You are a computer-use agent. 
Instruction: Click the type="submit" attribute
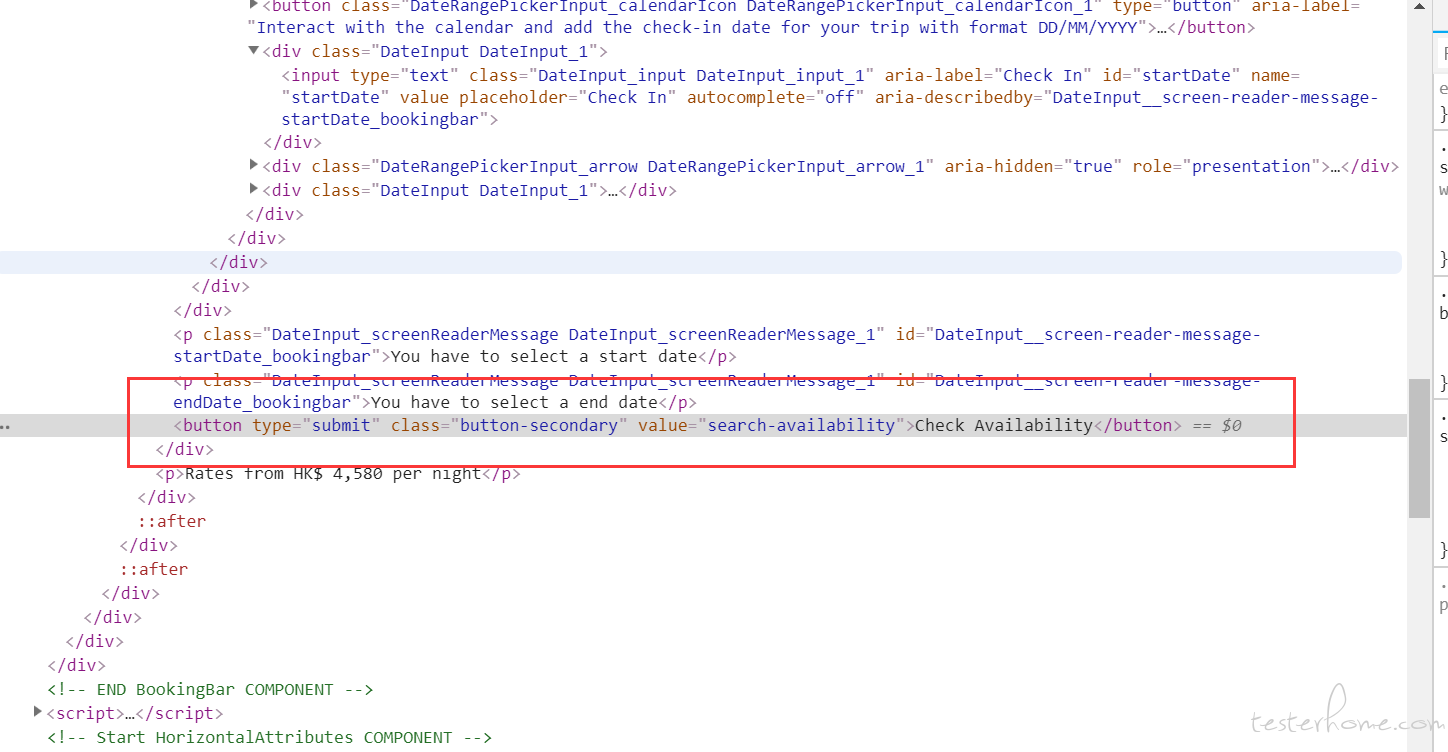(x=317, y=425)
